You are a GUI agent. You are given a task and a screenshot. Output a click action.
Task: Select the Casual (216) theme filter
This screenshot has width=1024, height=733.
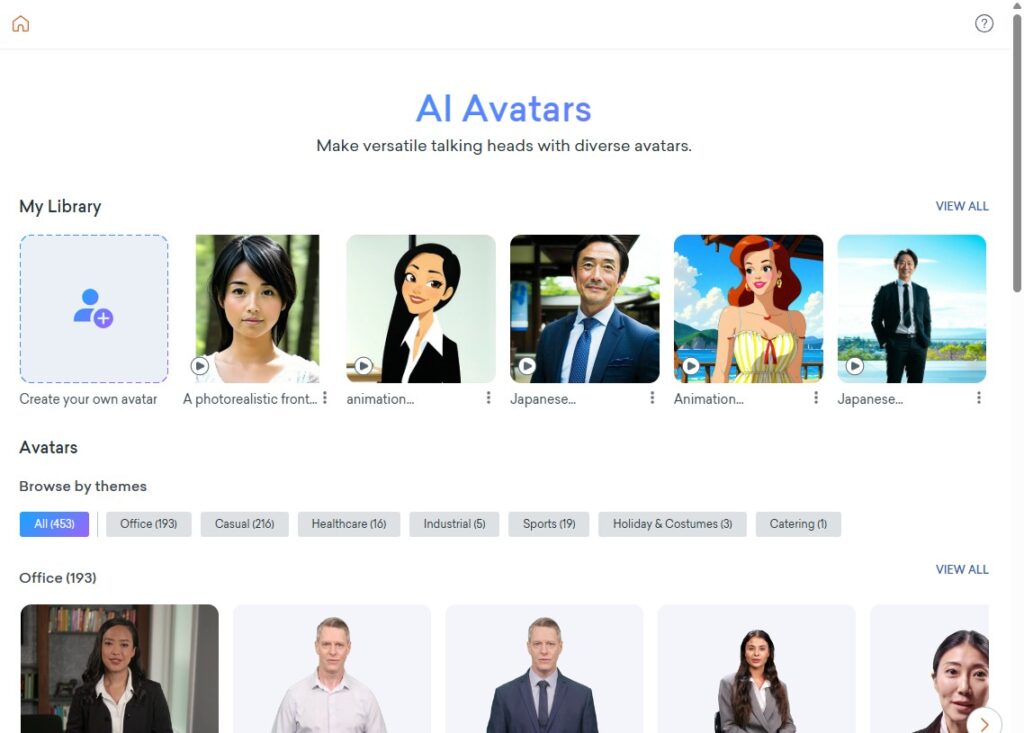(x=244, y=524)
